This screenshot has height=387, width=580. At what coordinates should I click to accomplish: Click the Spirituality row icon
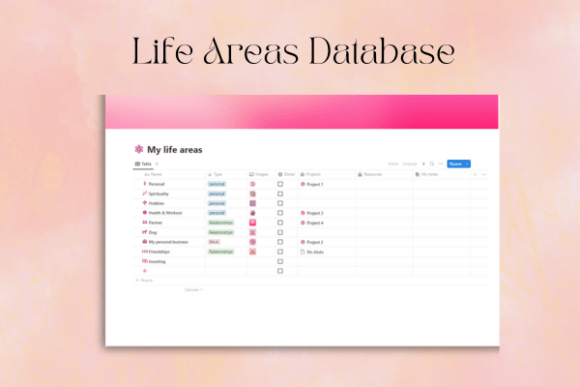(145, 194)
